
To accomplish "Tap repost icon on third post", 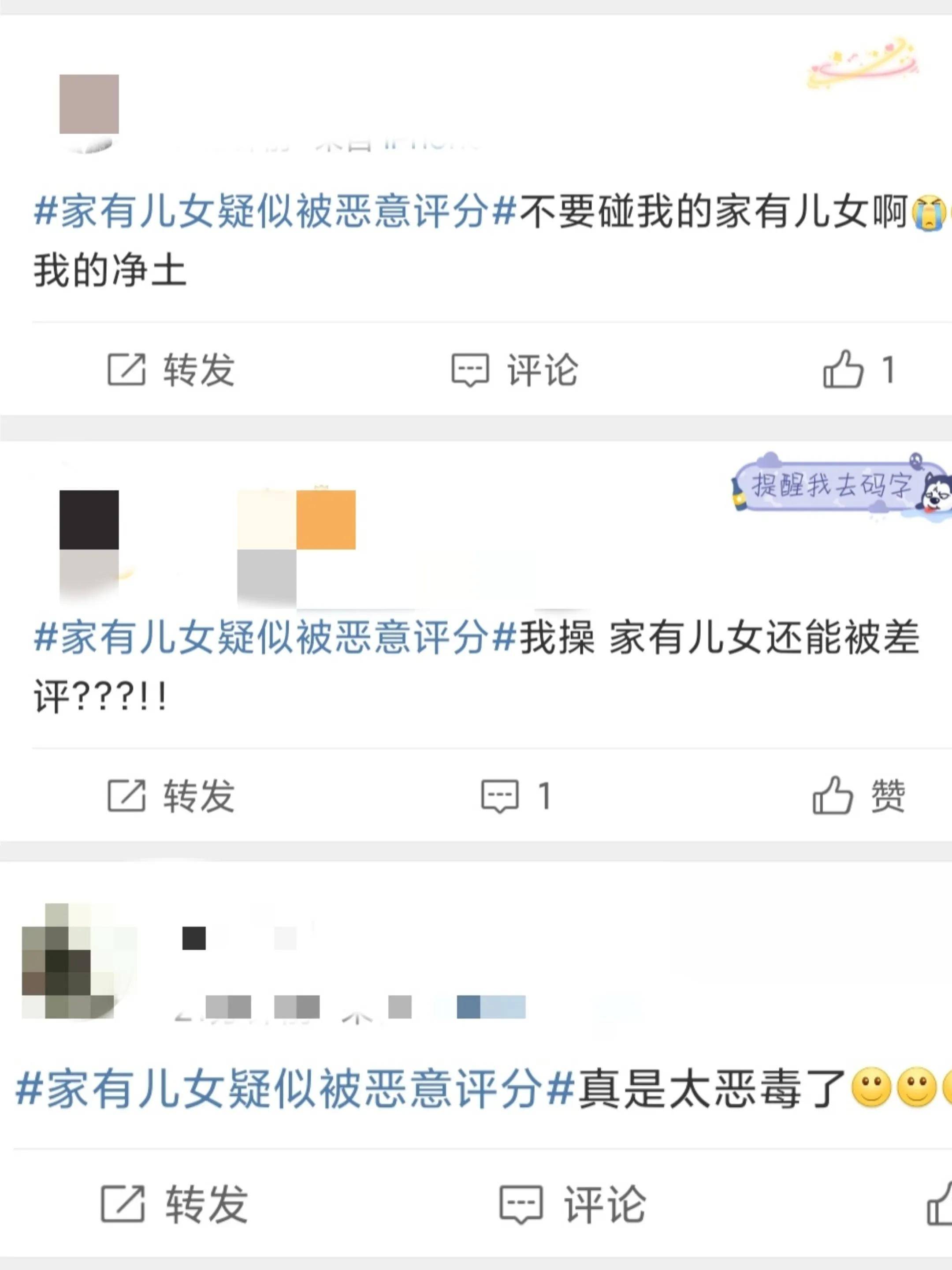I will point(122,1203).
